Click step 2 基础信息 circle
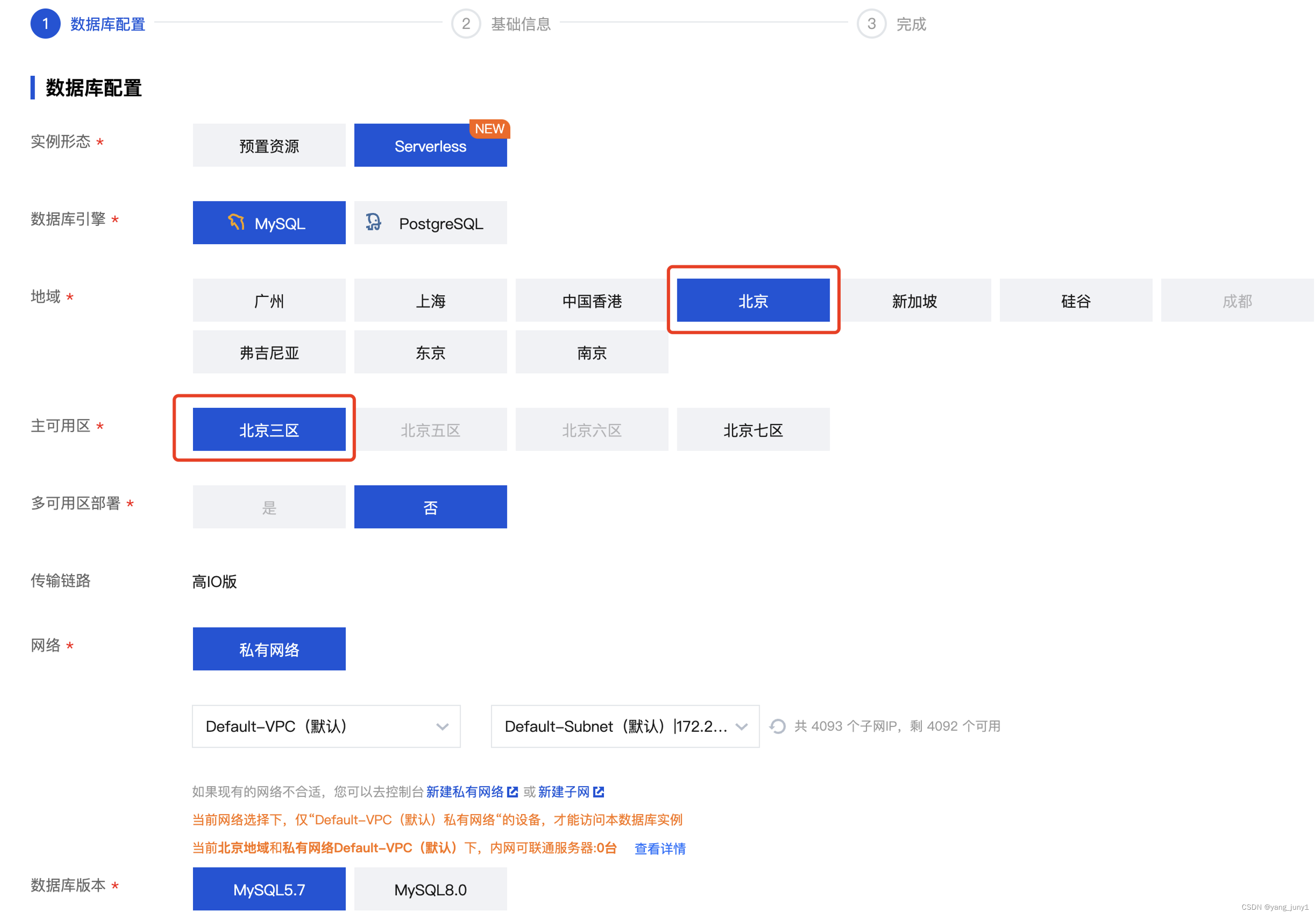This screenshot has width=1316, height=916. click(466, 24)
